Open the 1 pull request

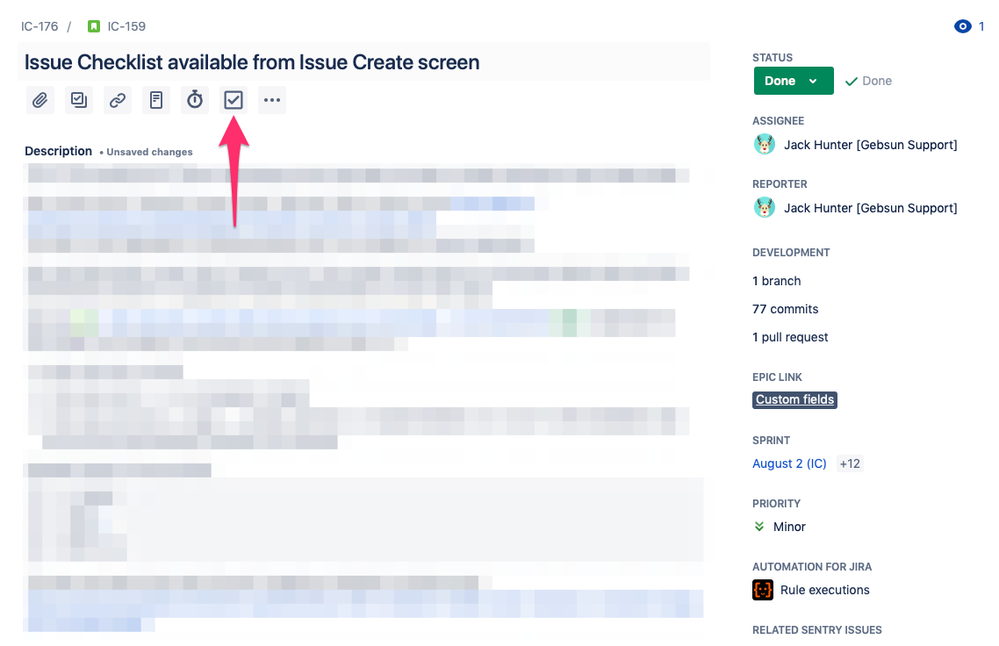(x=790, y=337)
